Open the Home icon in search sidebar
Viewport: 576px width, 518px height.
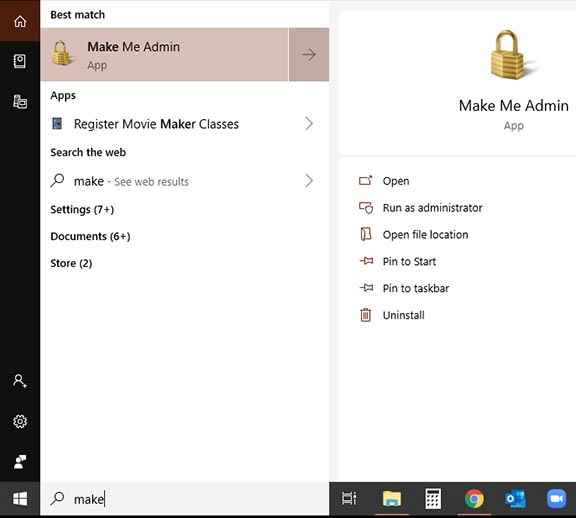(x=20, y=21)
